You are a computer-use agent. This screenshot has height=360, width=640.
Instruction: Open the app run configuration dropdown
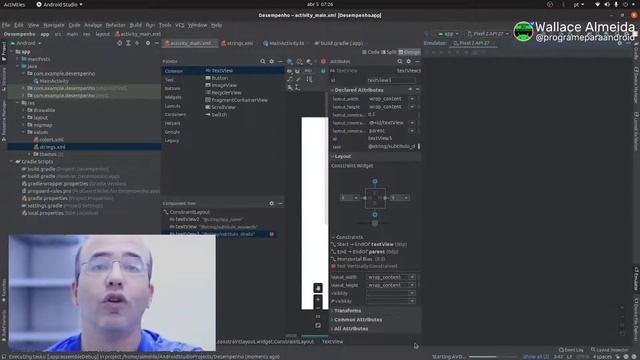[x=448, y=34]
